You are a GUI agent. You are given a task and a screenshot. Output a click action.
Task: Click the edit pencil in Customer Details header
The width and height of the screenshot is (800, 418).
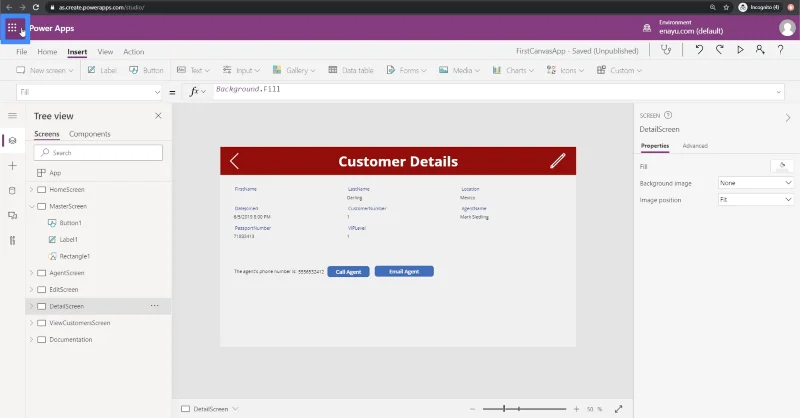(x=558, y=161)
